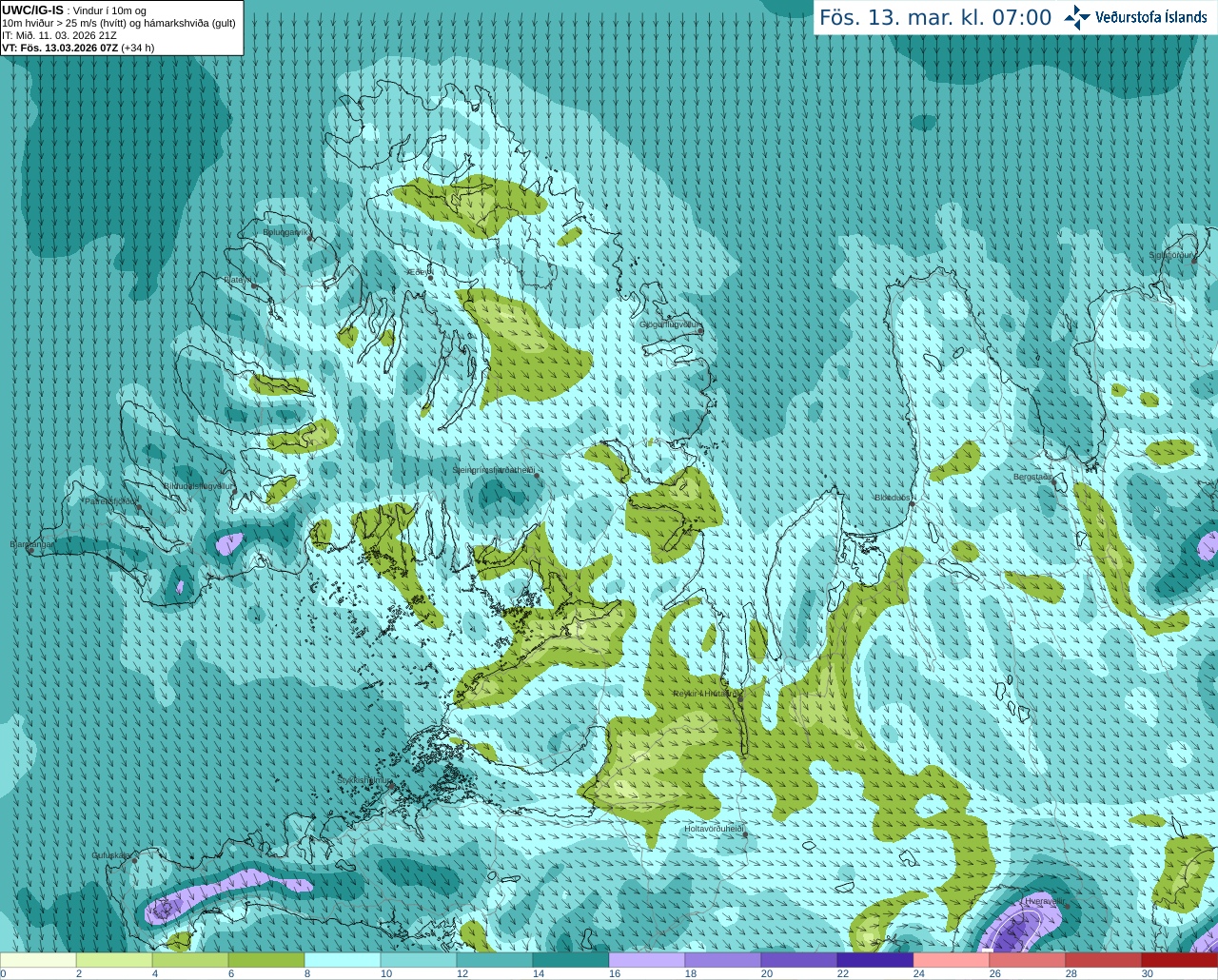Select the Fös. 13. mar. kl. 07:00 timestamp

pyautogui.click(x=935, y=18)
